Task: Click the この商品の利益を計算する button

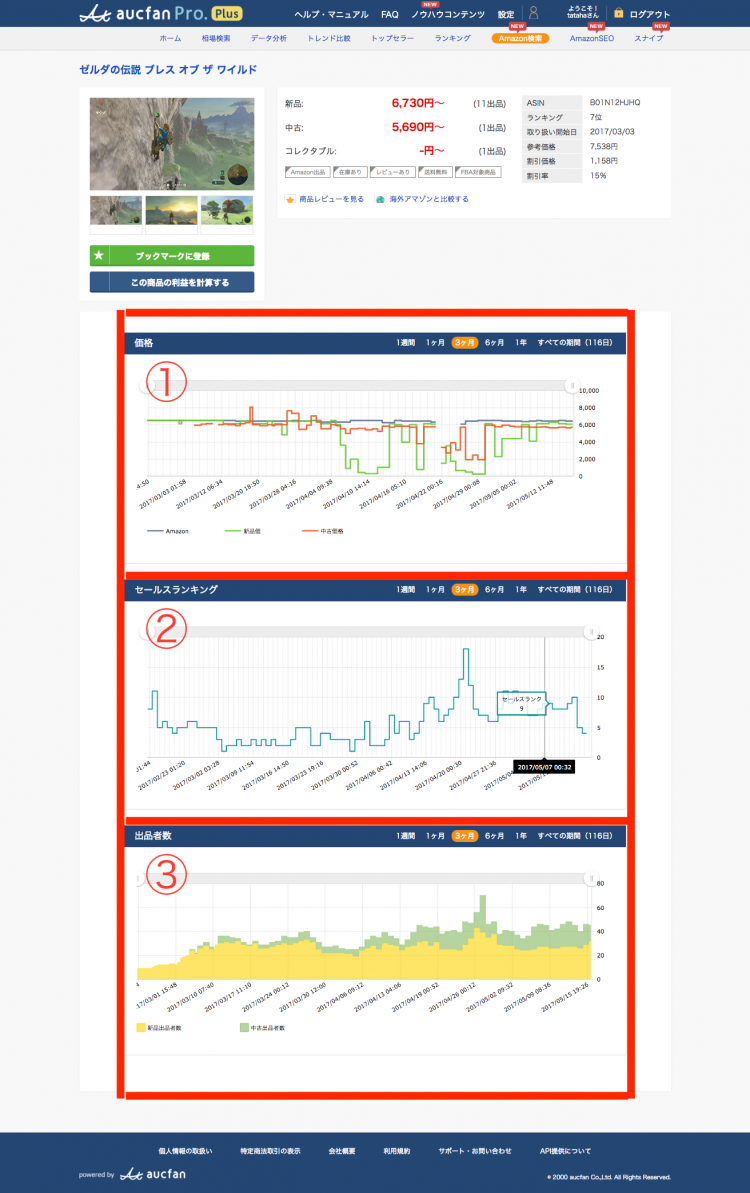Action: (172, 283)
